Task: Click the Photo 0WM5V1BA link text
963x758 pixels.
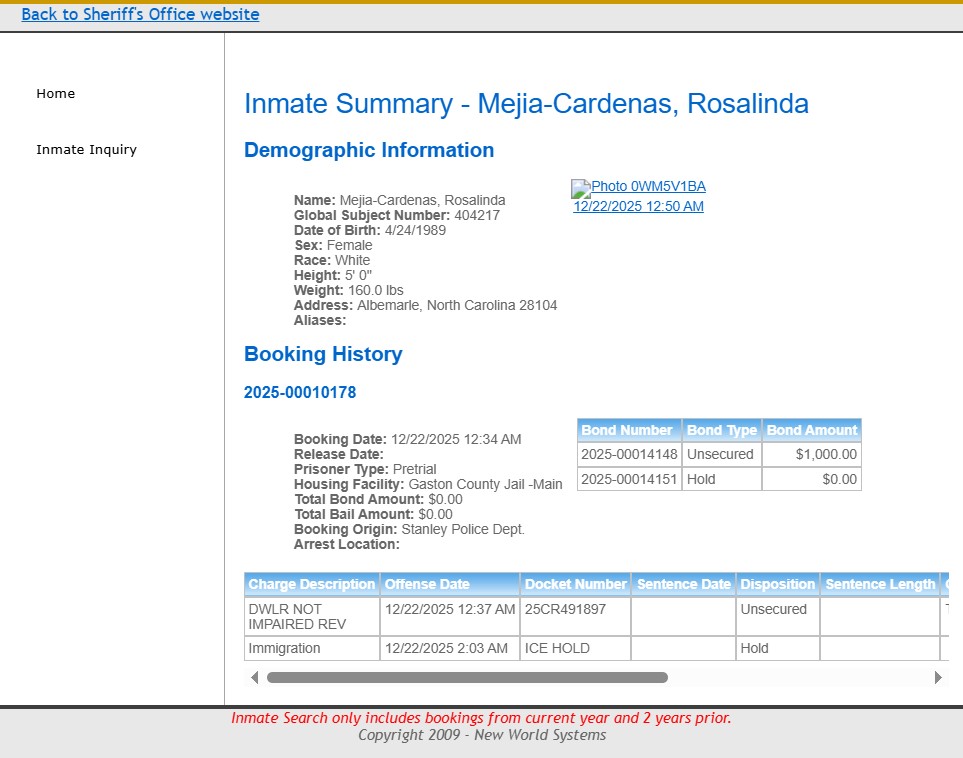Action: coord(648,187)
